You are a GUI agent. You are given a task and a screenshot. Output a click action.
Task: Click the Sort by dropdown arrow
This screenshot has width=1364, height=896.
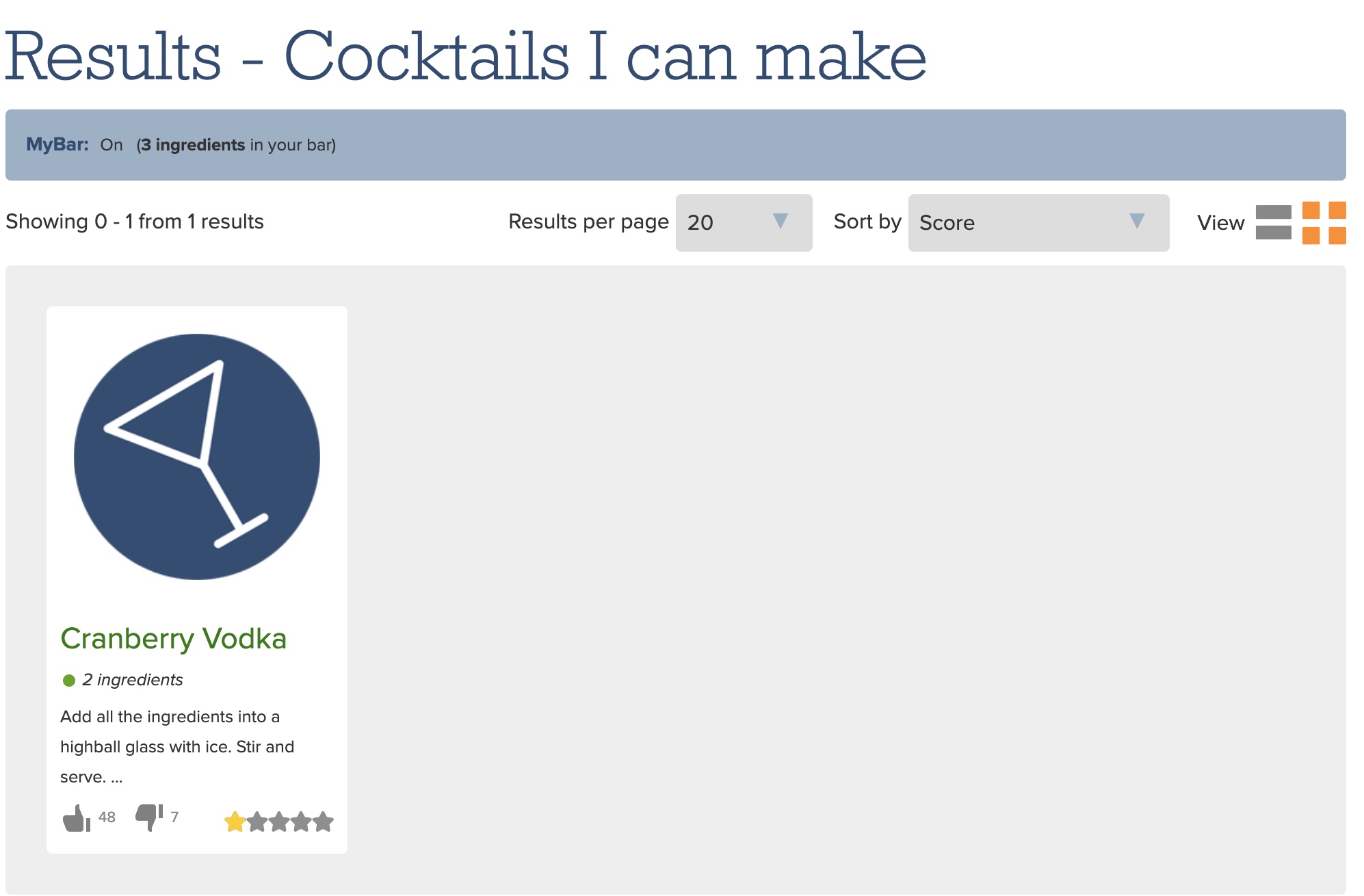click(x=1136, y=221)
